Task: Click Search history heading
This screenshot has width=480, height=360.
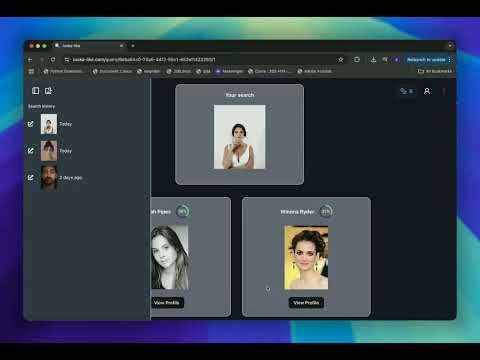Action: [x=41, y=106]
